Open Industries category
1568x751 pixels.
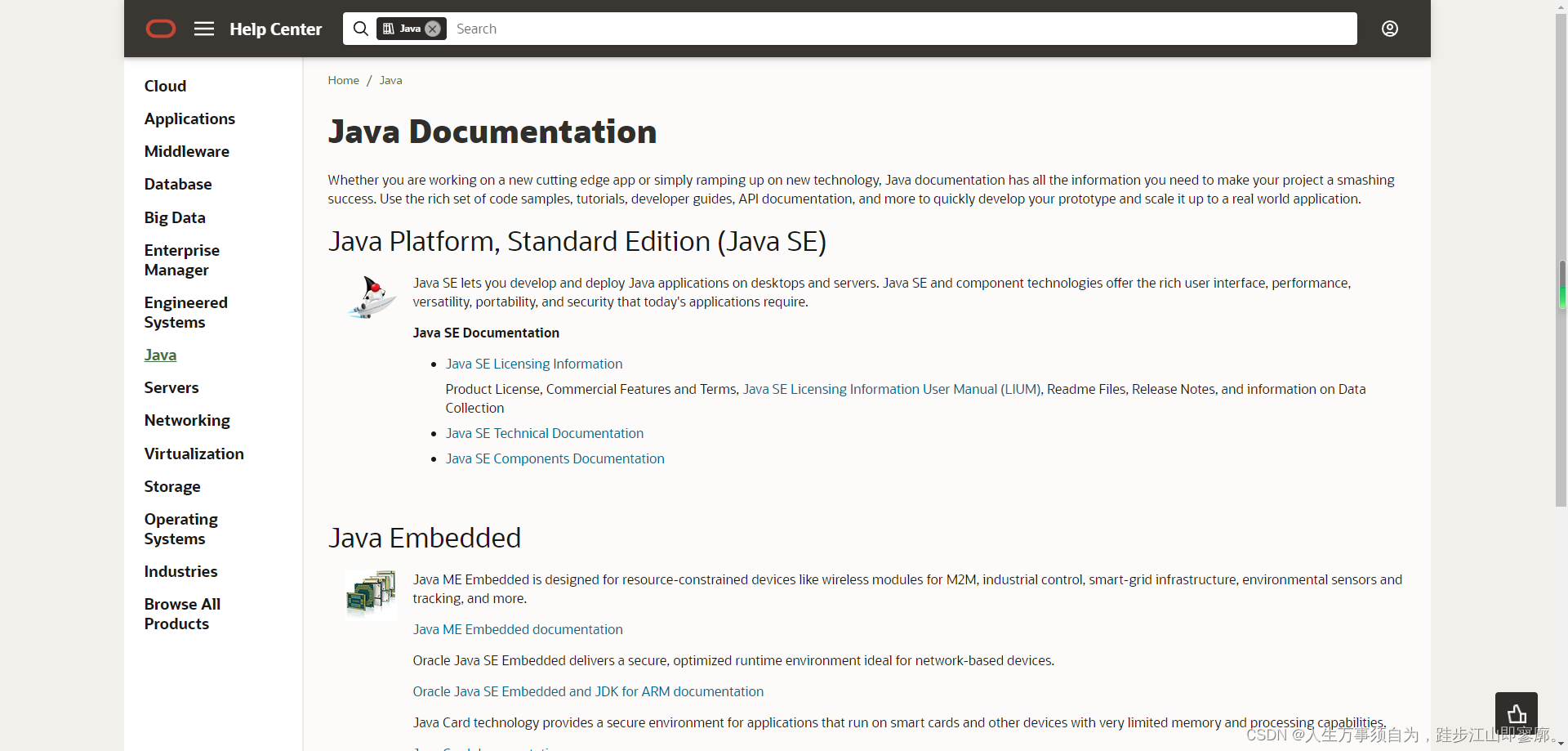[180, 571]
